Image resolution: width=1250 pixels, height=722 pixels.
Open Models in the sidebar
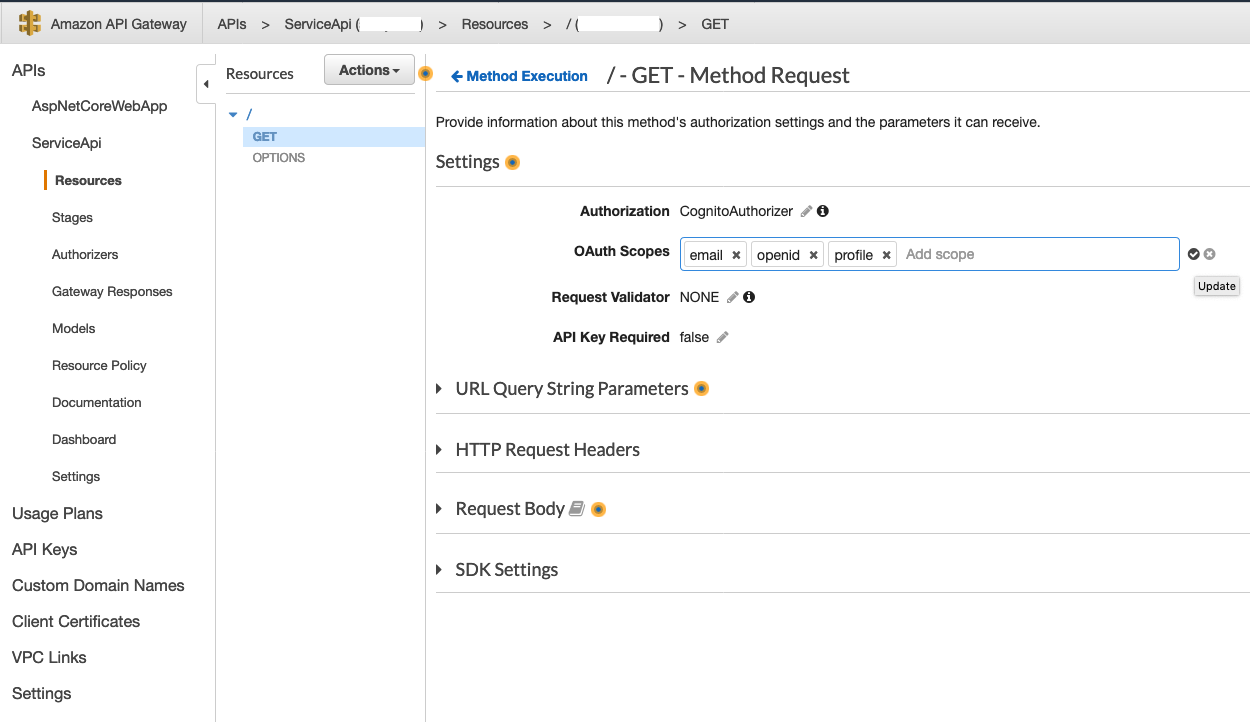[74, 329]
